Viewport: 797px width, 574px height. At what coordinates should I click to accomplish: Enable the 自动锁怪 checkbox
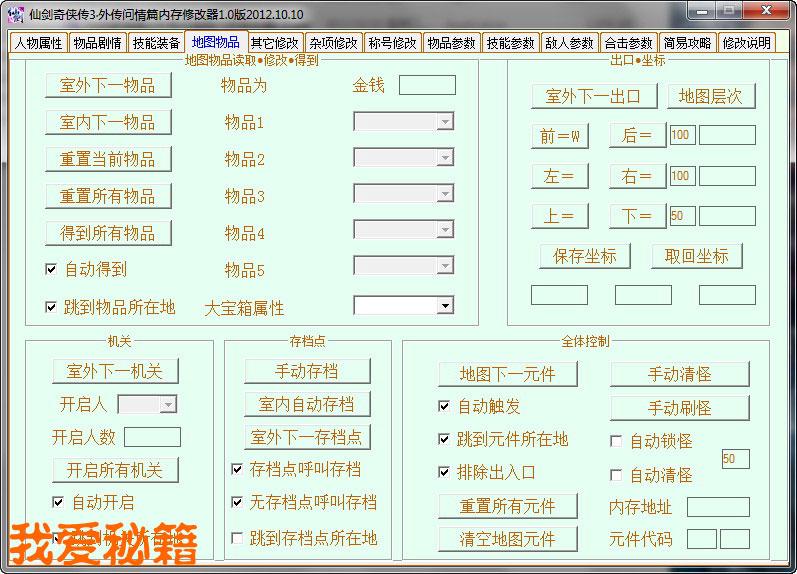point(616,441)
